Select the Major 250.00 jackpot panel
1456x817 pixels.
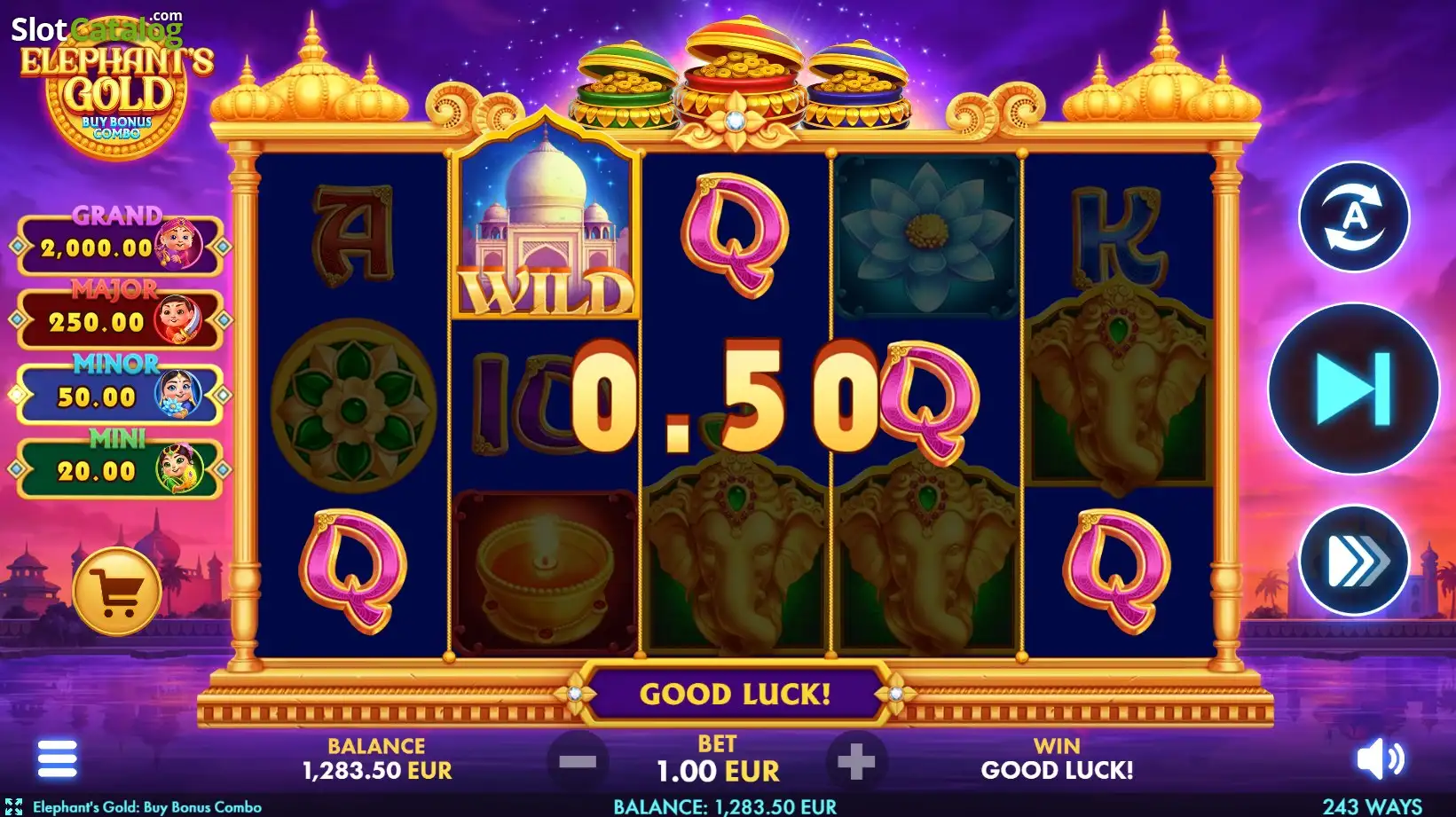[x=120, y=315]
